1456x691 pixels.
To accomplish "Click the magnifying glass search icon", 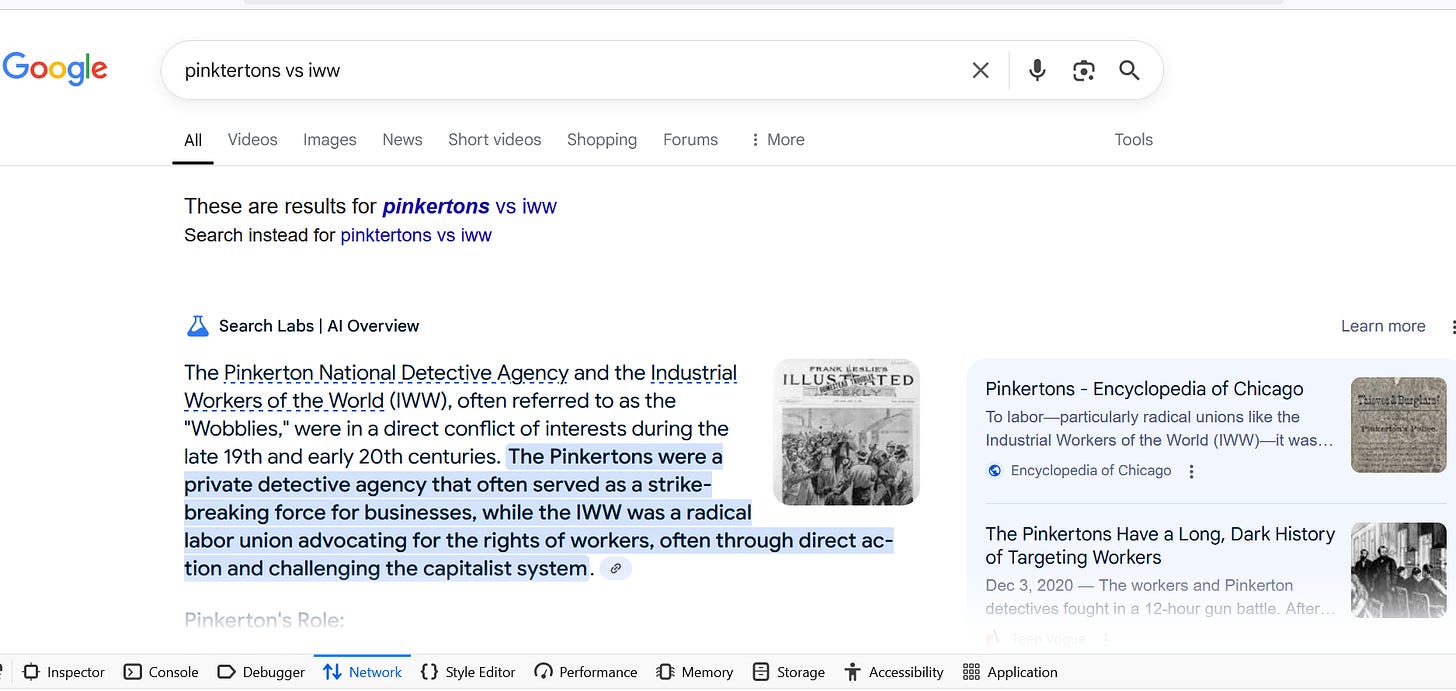I will point(1129,70).
